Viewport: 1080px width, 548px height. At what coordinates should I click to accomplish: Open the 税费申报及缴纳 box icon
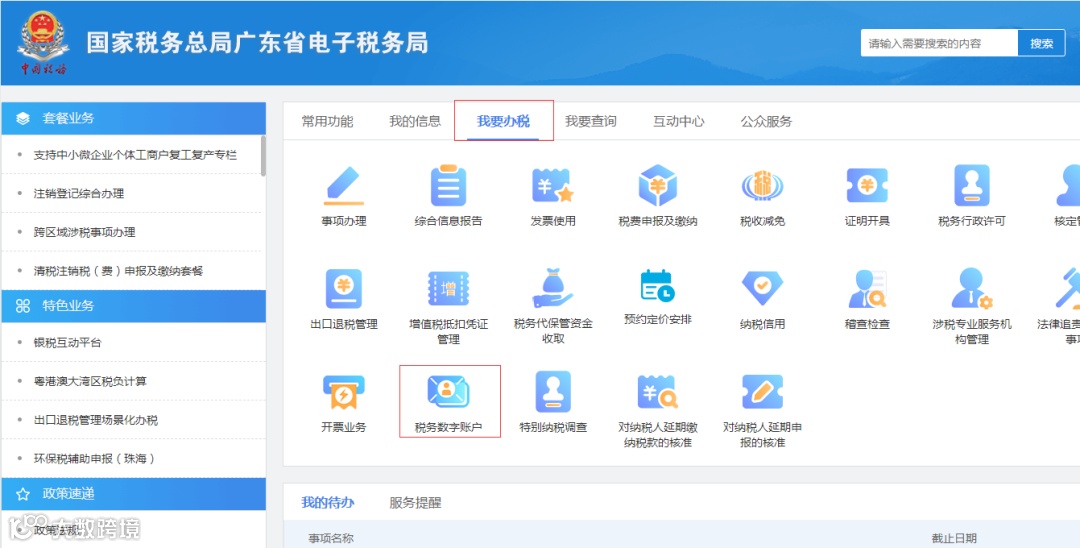[x=658, y=186]
